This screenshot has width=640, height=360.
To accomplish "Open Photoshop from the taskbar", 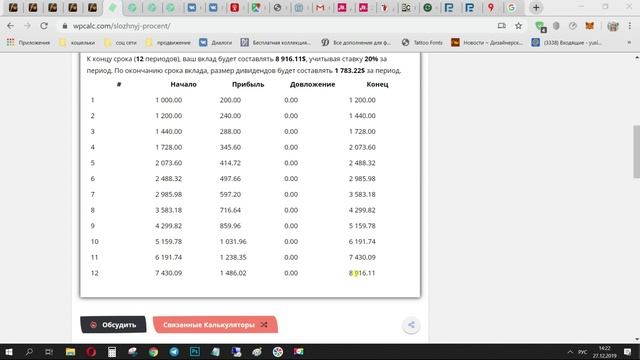I will 195,352.
